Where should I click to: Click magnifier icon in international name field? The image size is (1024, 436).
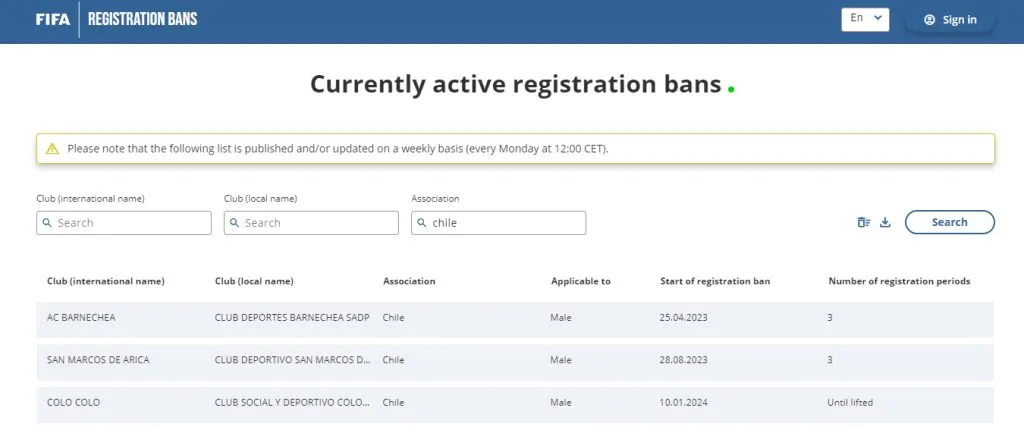[x=47, y=223]
